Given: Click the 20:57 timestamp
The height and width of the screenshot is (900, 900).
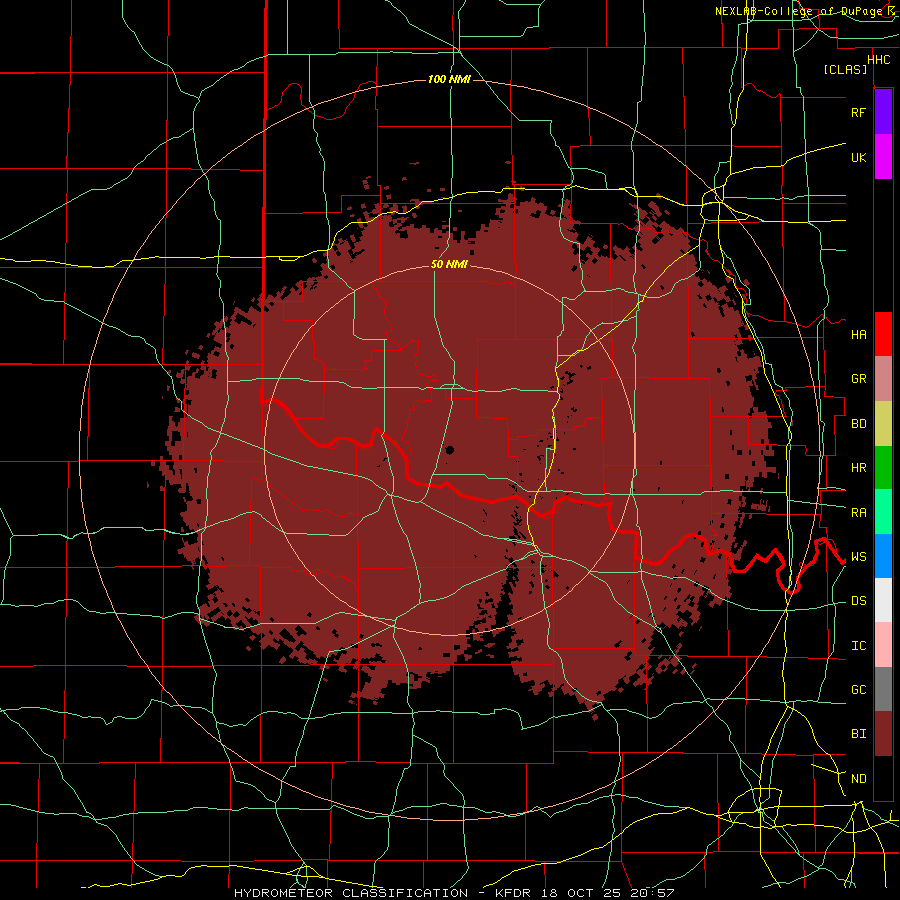Looking at the screenshot, I should tap(651, 893).
